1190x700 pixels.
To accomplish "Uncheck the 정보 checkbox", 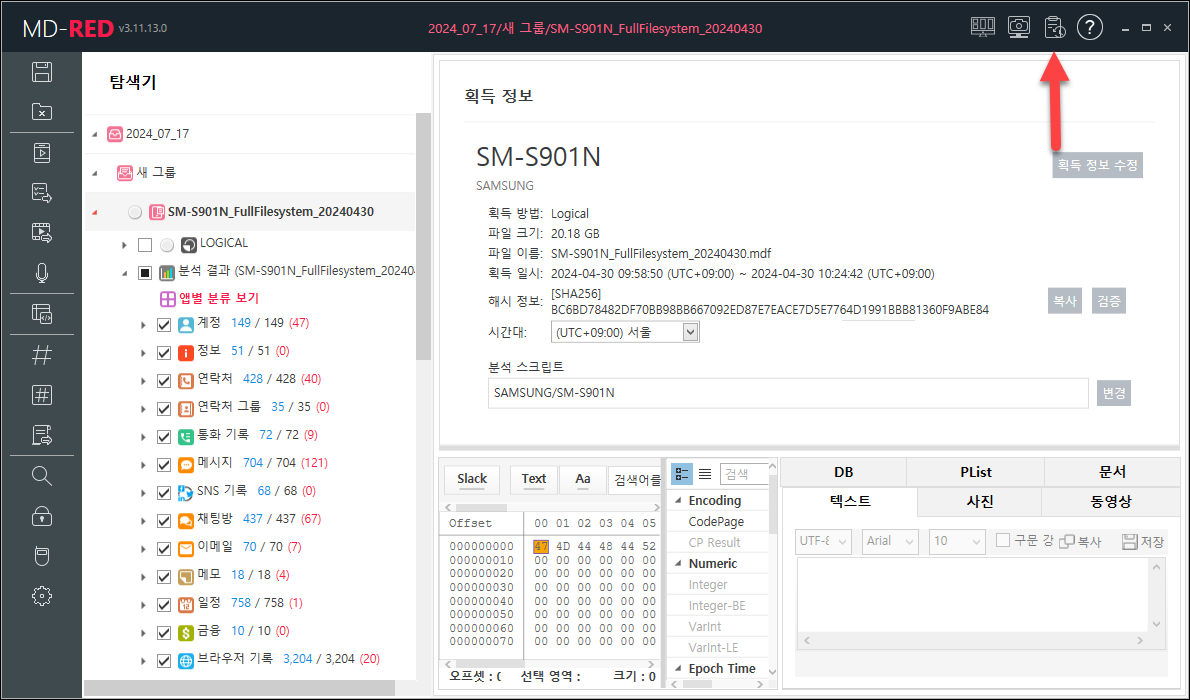I will [x=163, y=353].
